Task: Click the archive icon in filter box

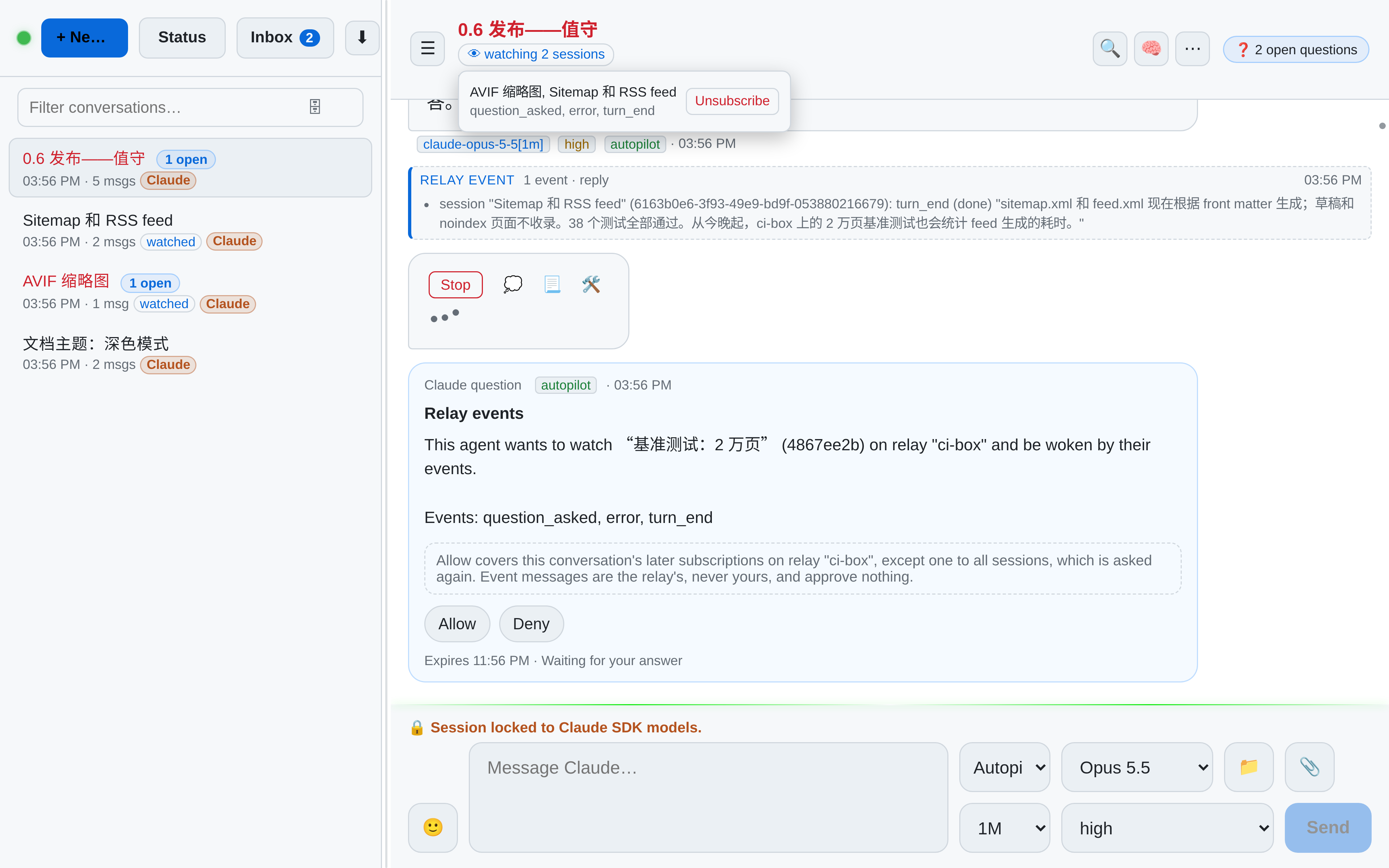Action: click(315, 107)
